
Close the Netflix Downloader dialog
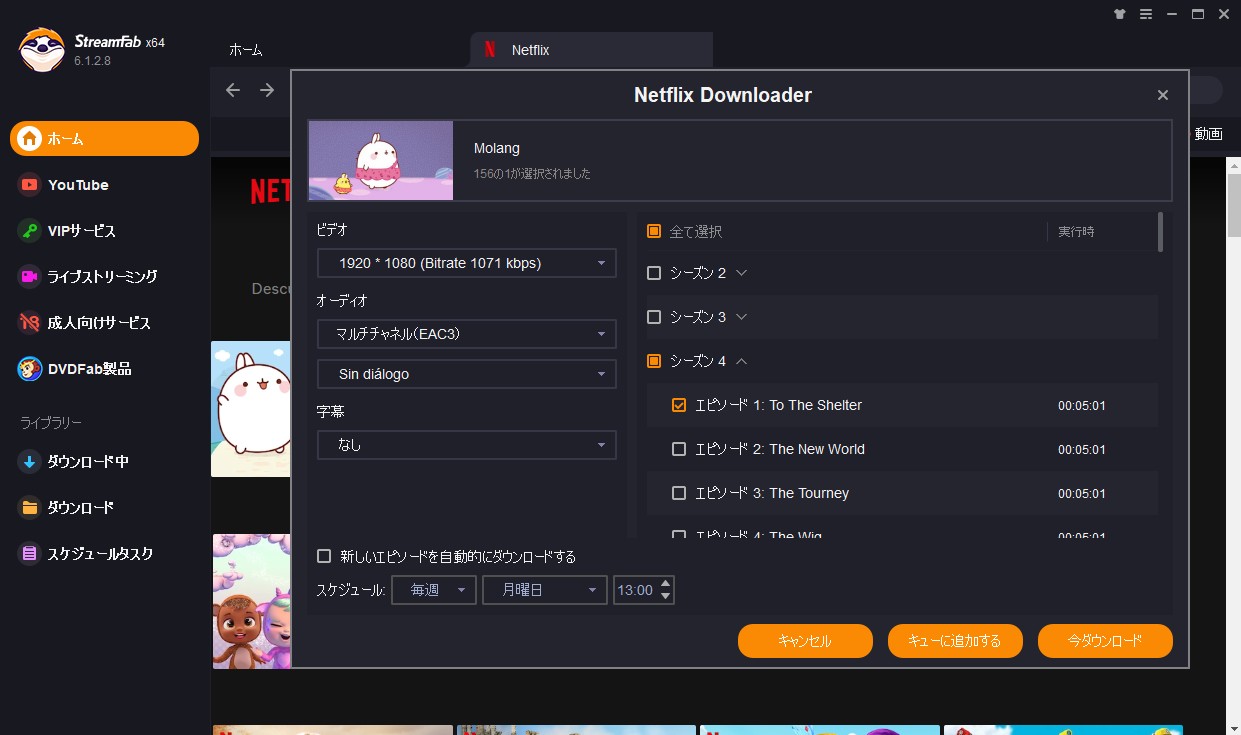point(1162,95)
